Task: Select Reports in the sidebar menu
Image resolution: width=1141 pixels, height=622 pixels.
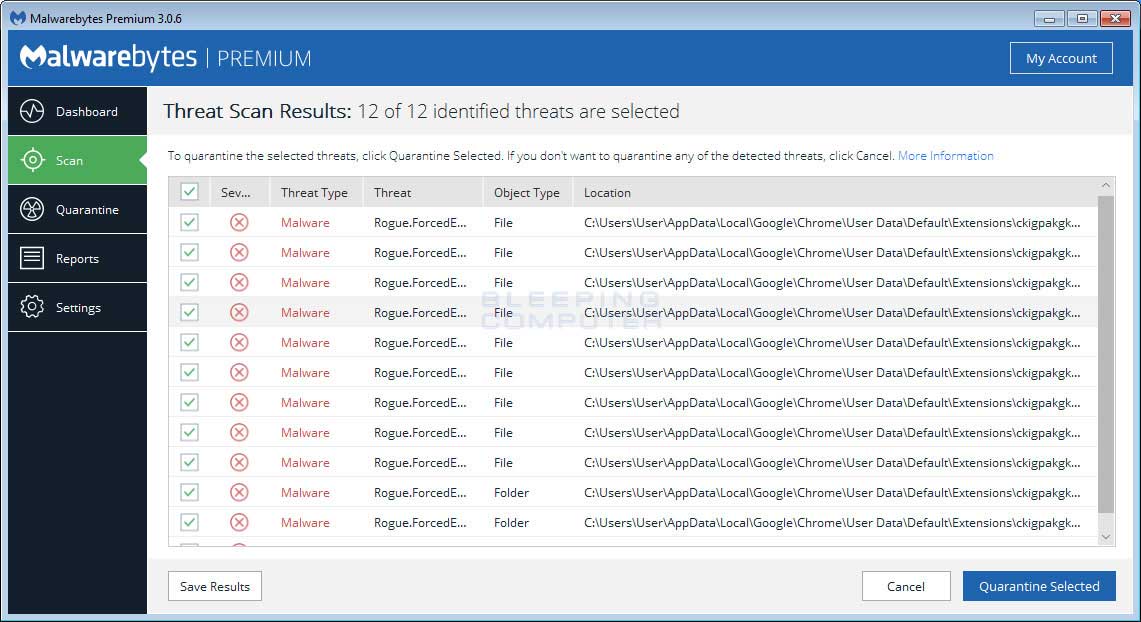Action: (79, 258)
